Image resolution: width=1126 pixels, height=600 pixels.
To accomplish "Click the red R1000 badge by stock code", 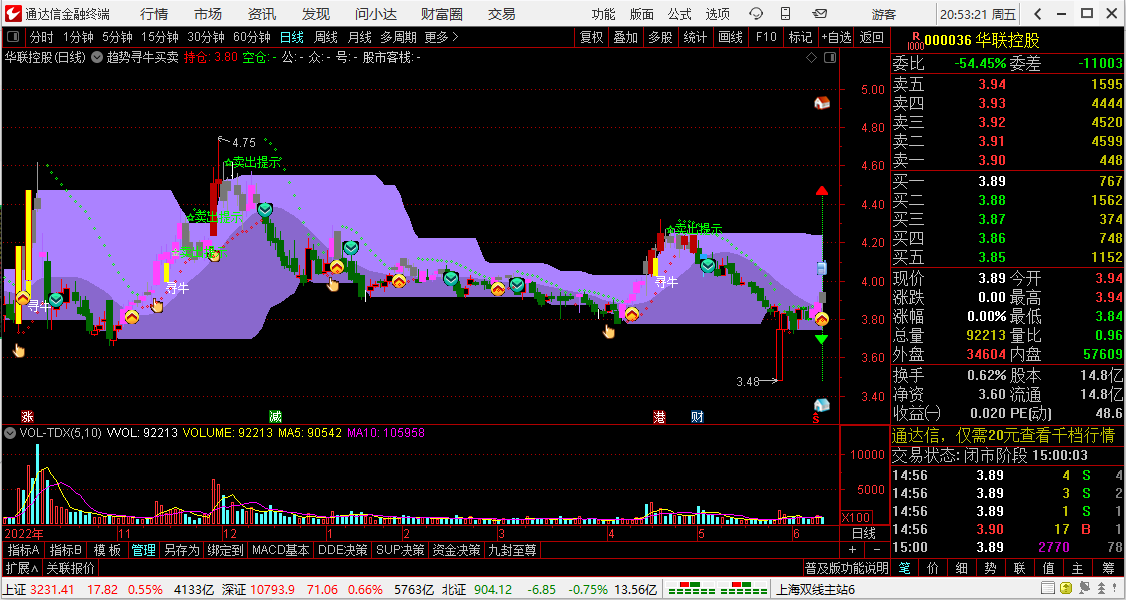I will tap(915, 41).
